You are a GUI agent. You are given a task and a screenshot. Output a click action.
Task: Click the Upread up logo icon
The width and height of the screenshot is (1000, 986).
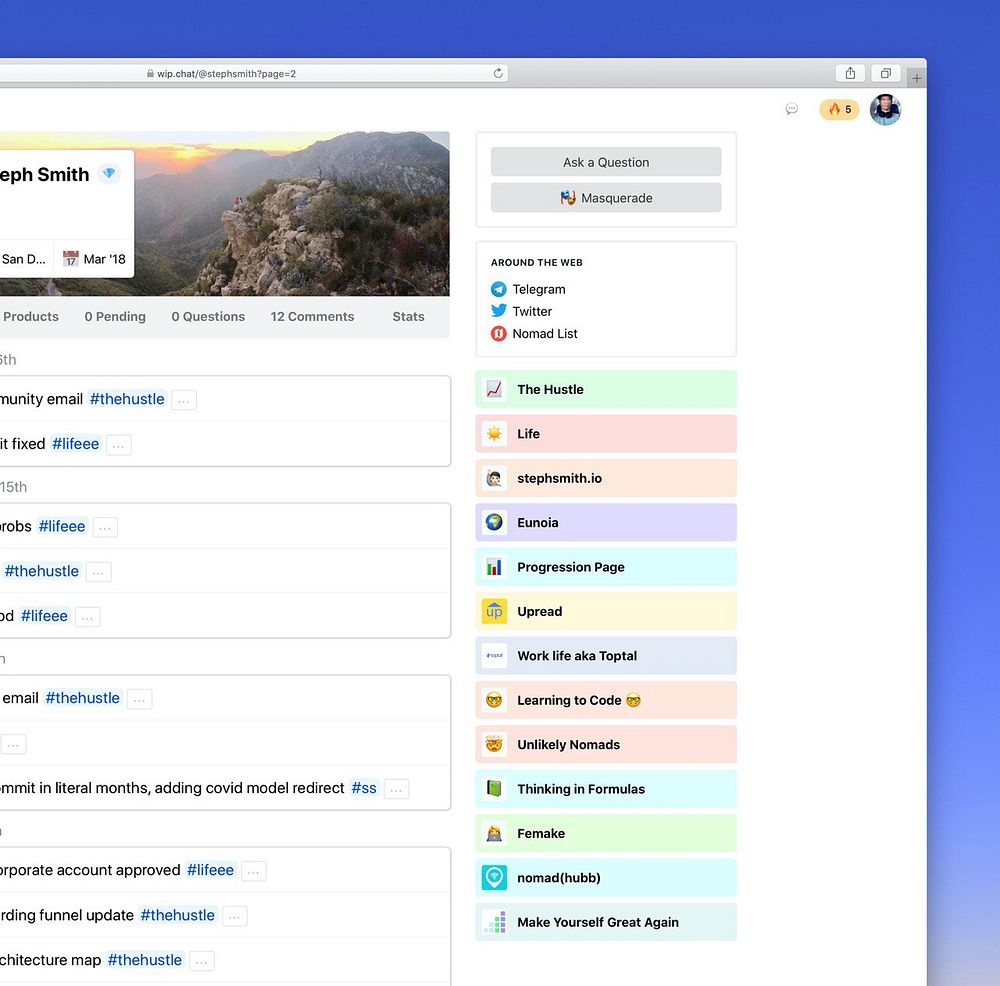click(494, 612)
